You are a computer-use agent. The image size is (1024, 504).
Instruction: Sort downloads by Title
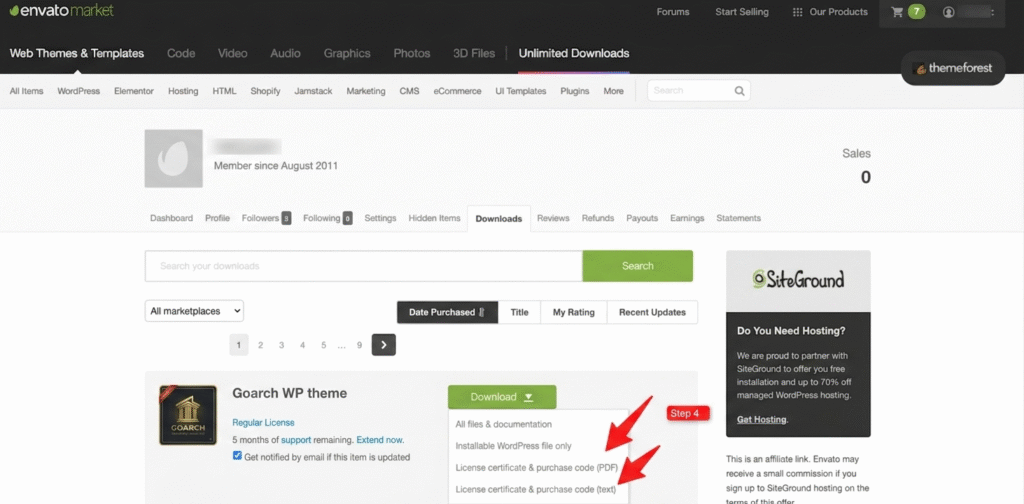tap(519, 312)
